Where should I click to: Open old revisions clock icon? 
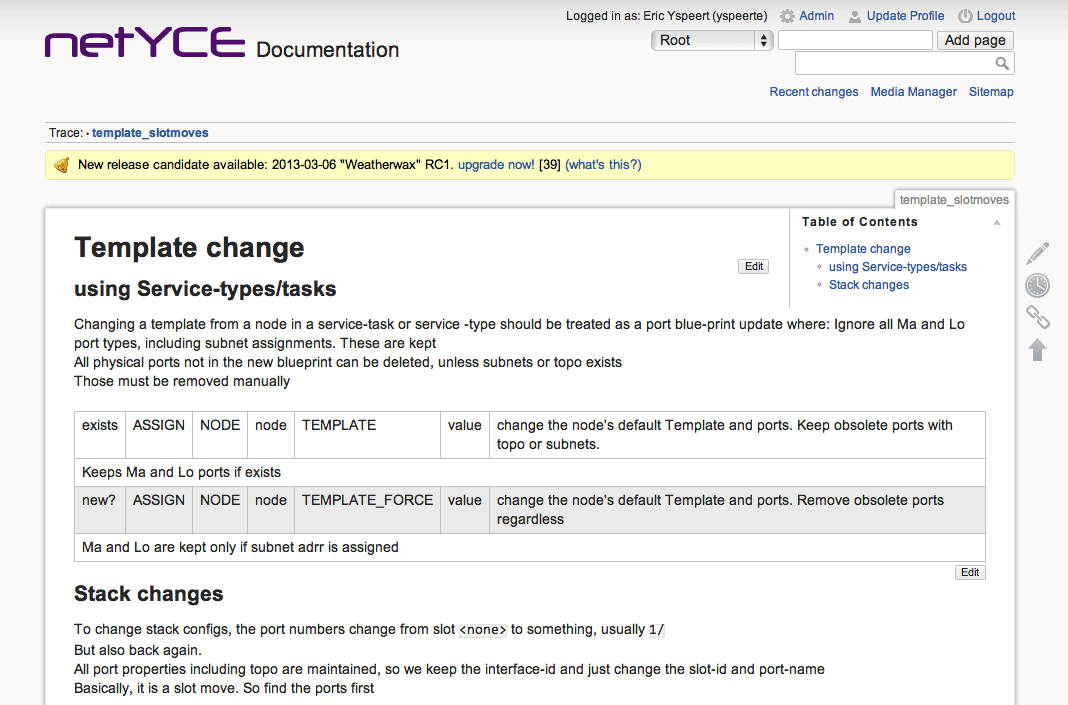tap(1038, 285)
